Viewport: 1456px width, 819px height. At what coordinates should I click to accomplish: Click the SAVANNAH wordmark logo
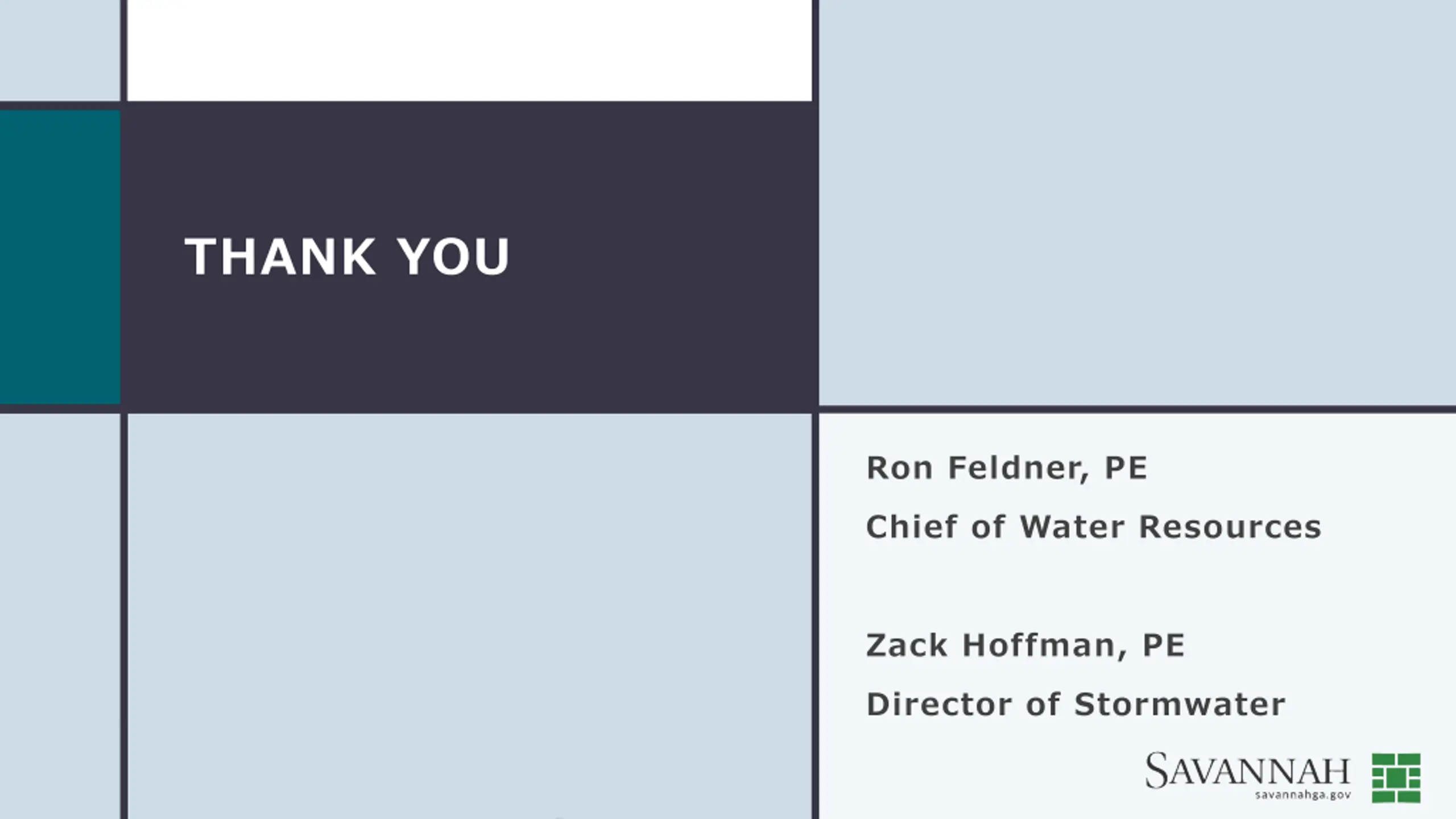(1248, 770)
